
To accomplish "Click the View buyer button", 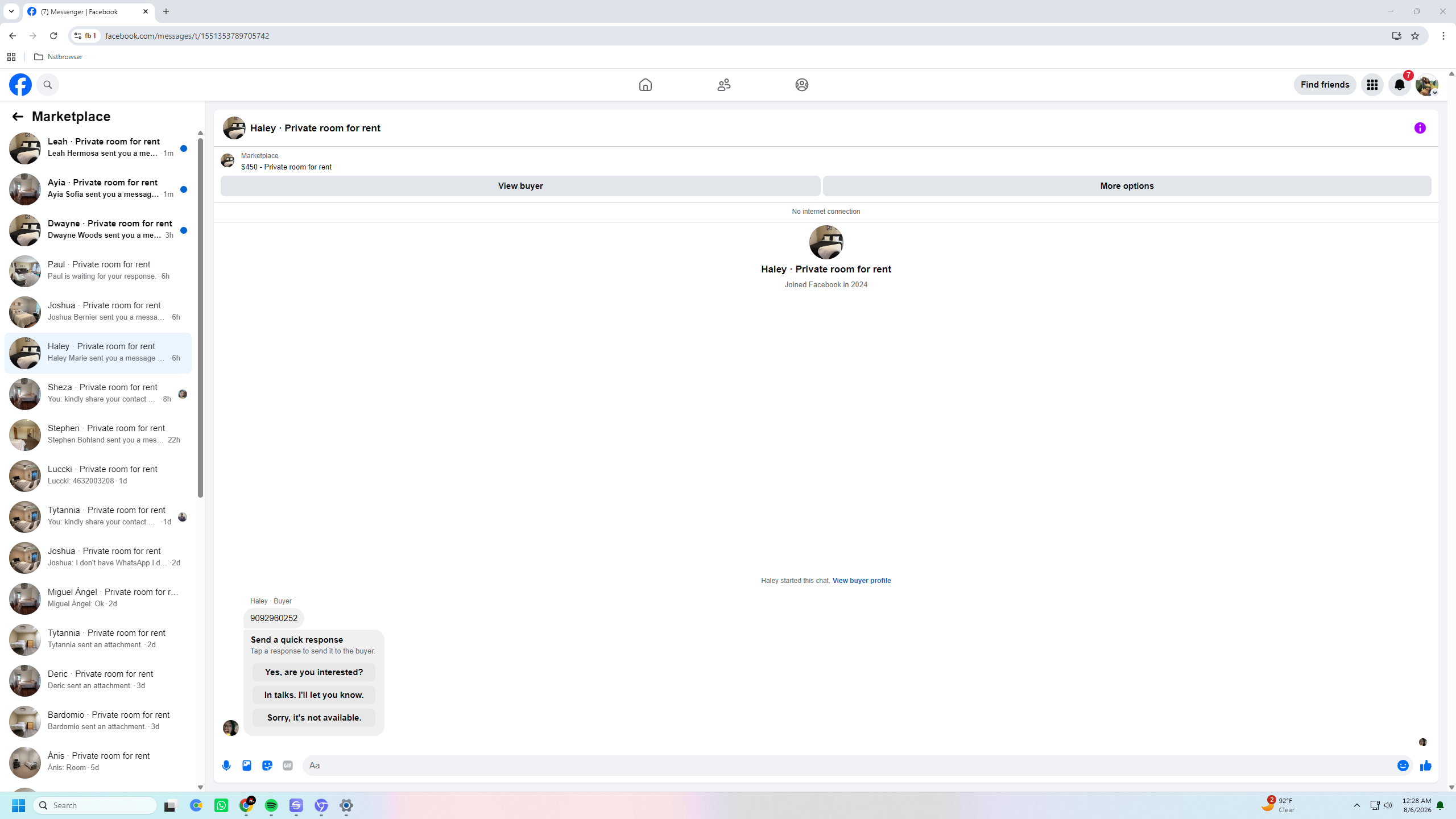I will pos(520,186).
